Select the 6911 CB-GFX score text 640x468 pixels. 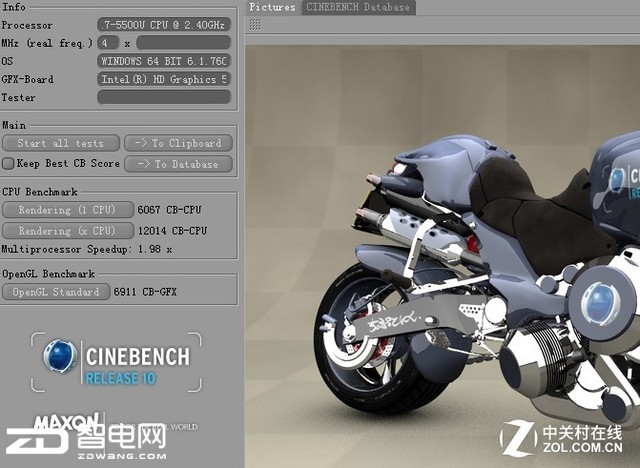(145, 292)
